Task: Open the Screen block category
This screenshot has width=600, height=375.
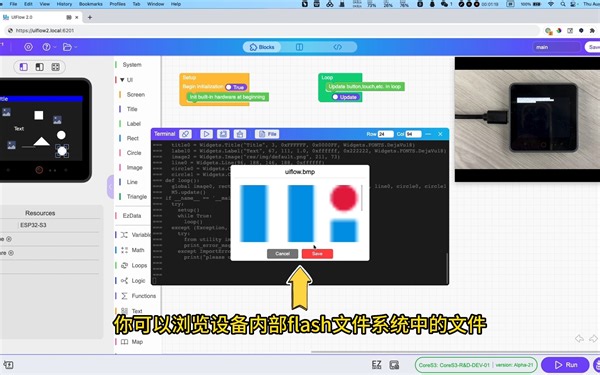Action: (135, 95)
